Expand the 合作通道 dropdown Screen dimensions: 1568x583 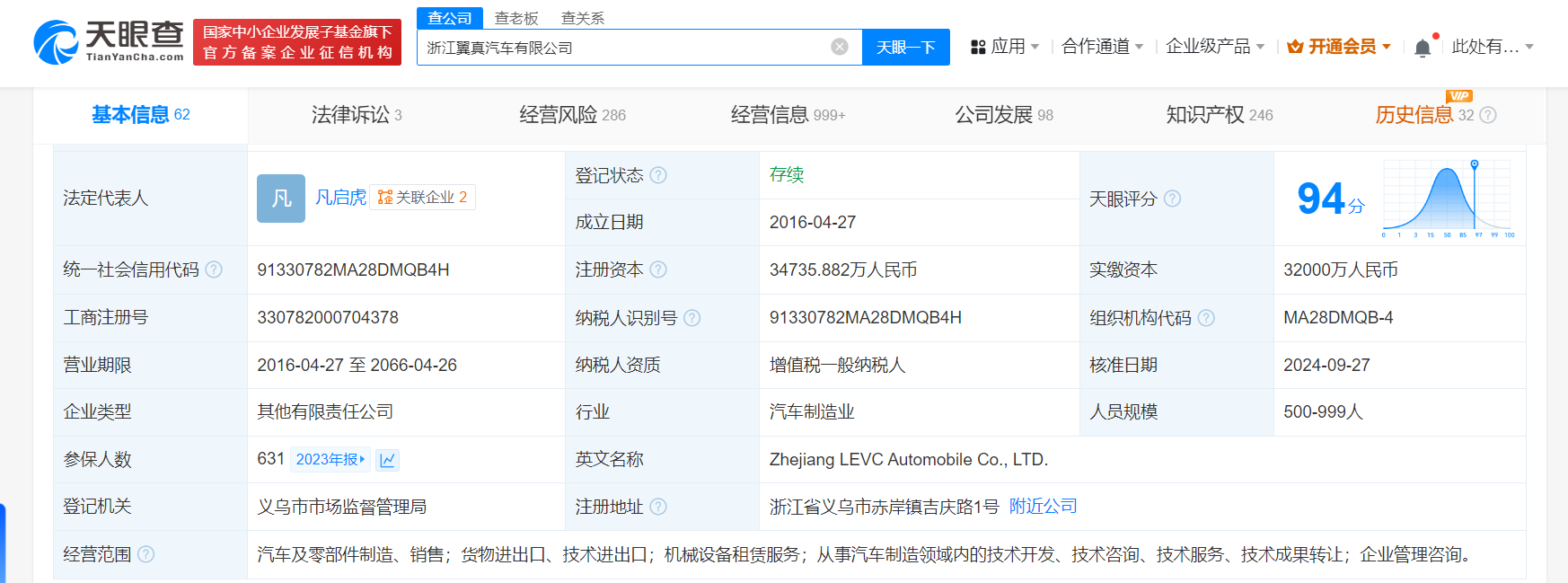tap(1102, 47)
